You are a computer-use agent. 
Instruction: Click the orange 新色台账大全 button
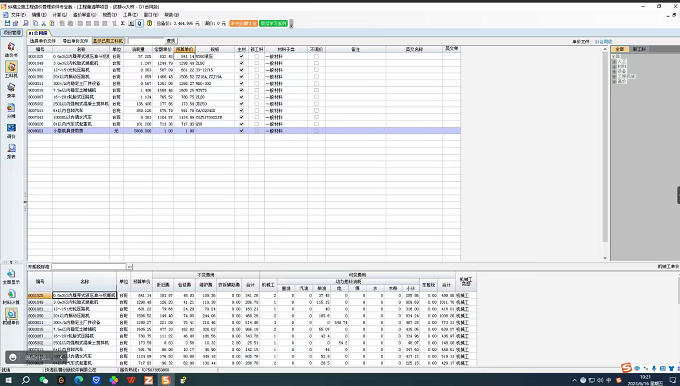click(244, 23)
